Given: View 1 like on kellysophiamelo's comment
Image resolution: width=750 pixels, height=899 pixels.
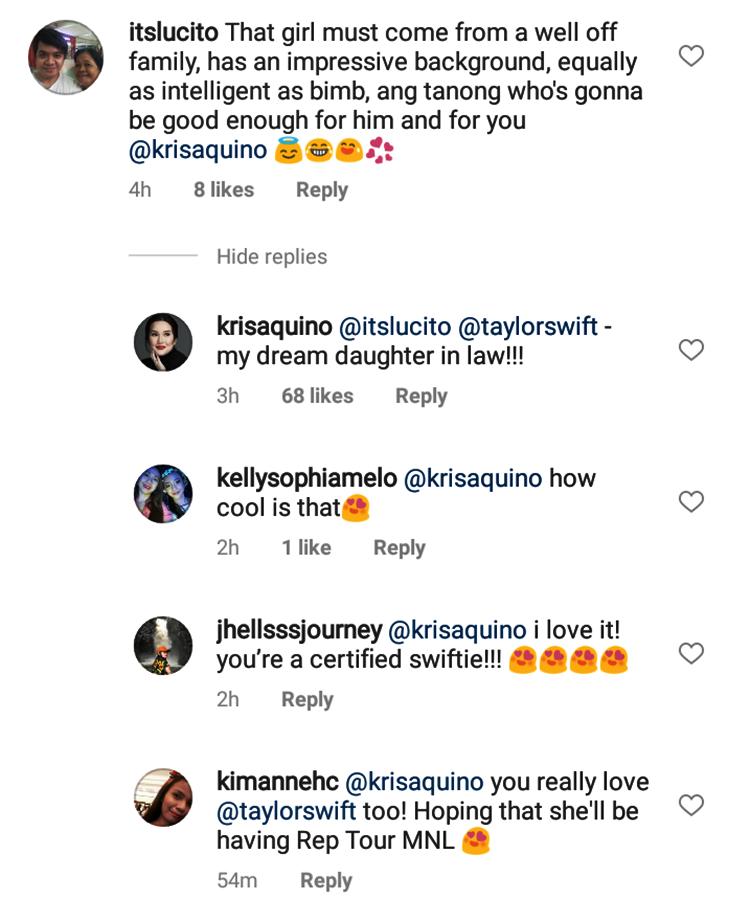Looking at the screenshot, I should click(306, 548).
